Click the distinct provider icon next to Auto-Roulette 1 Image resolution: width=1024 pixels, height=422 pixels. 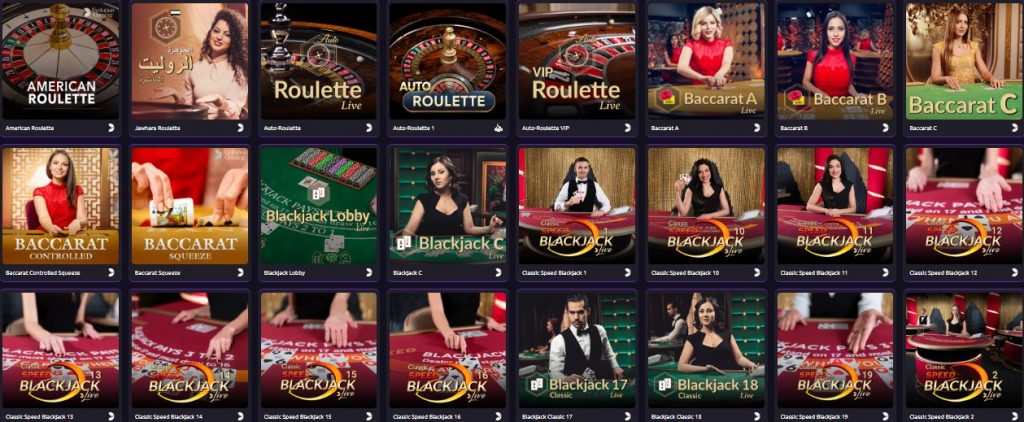pos(499,128)
